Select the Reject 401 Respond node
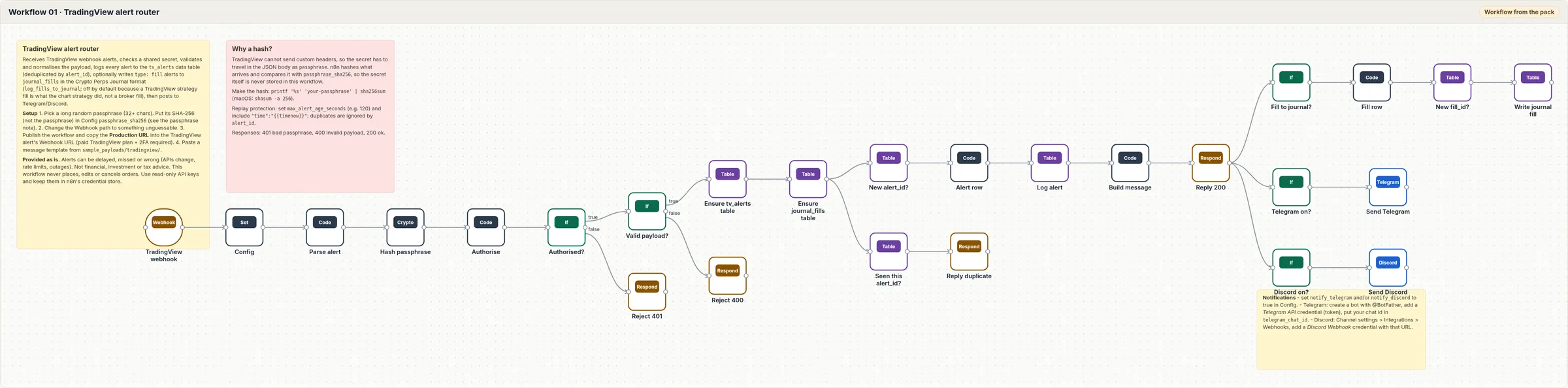The height and width of the screenshot is (388, 1568). pos(647,292)
